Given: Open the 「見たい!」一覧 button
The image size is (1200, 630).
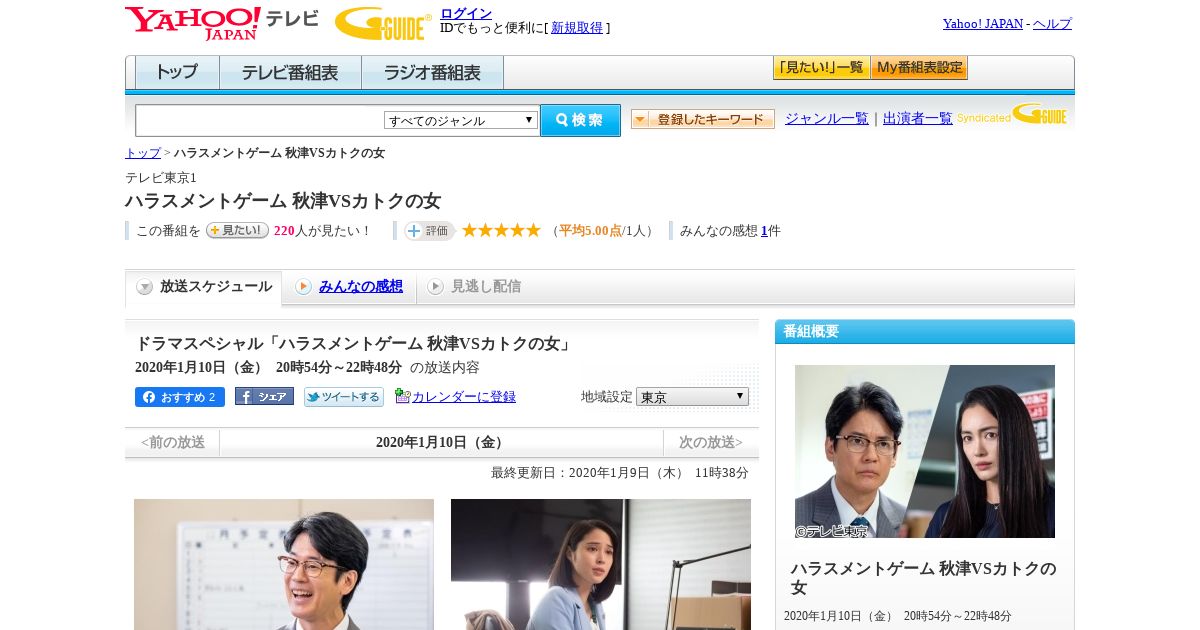Looking at the screenshot, I should 821,68.
